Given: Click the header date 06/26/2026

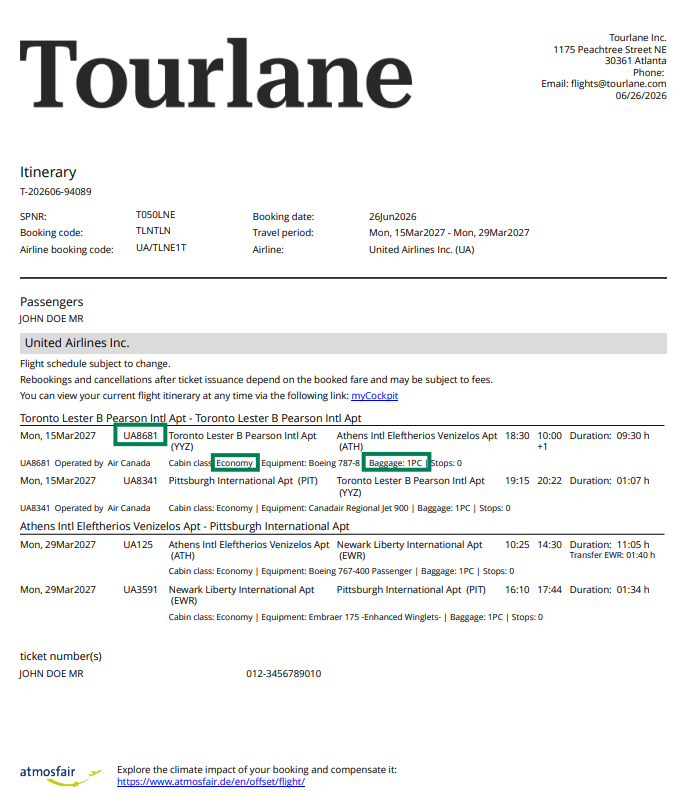Looking at the screenshot, I should pyautogui.click(x=641, y=96).
